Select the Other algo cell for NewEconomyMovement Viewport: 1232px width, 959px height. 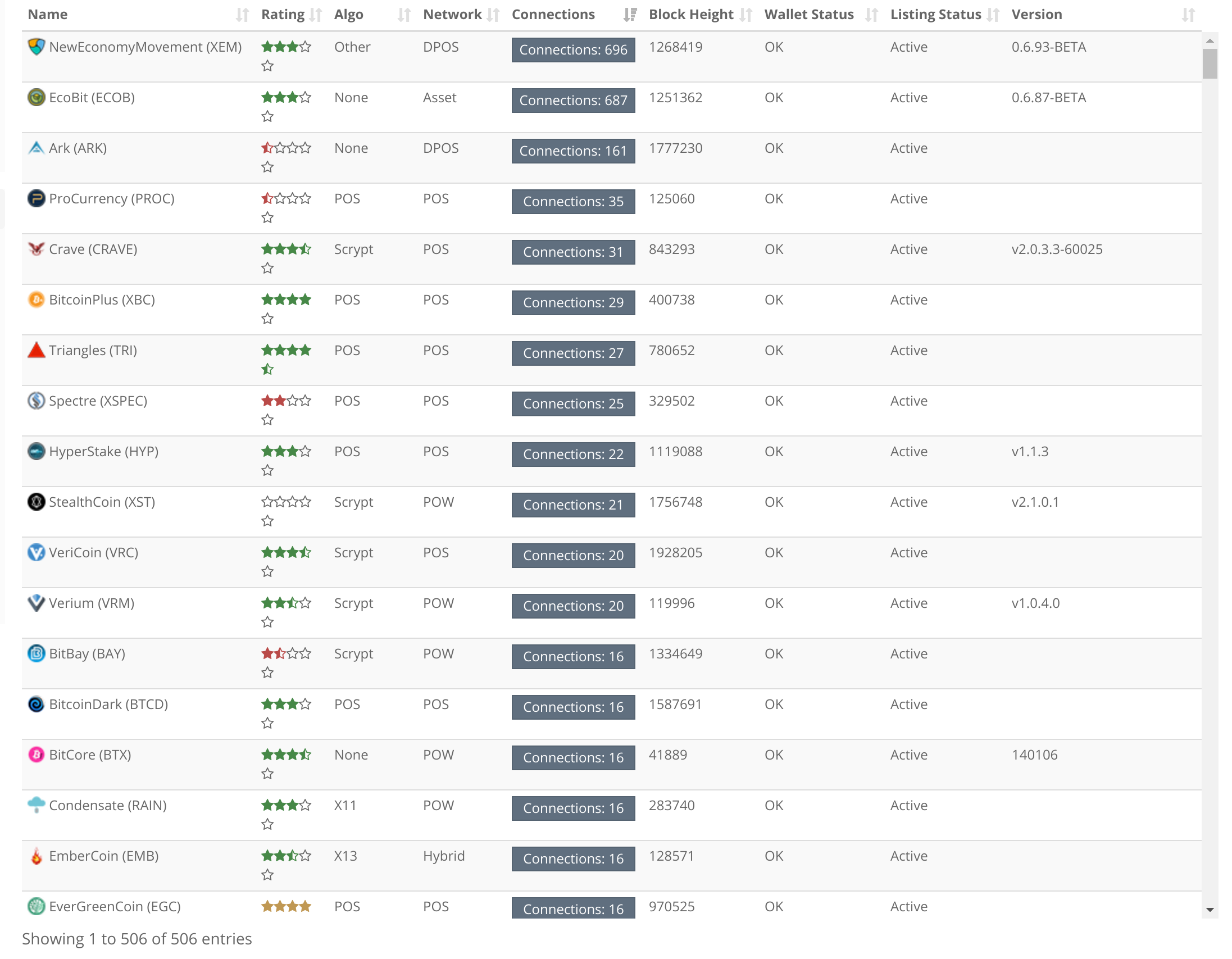click(x=353, y=47)
